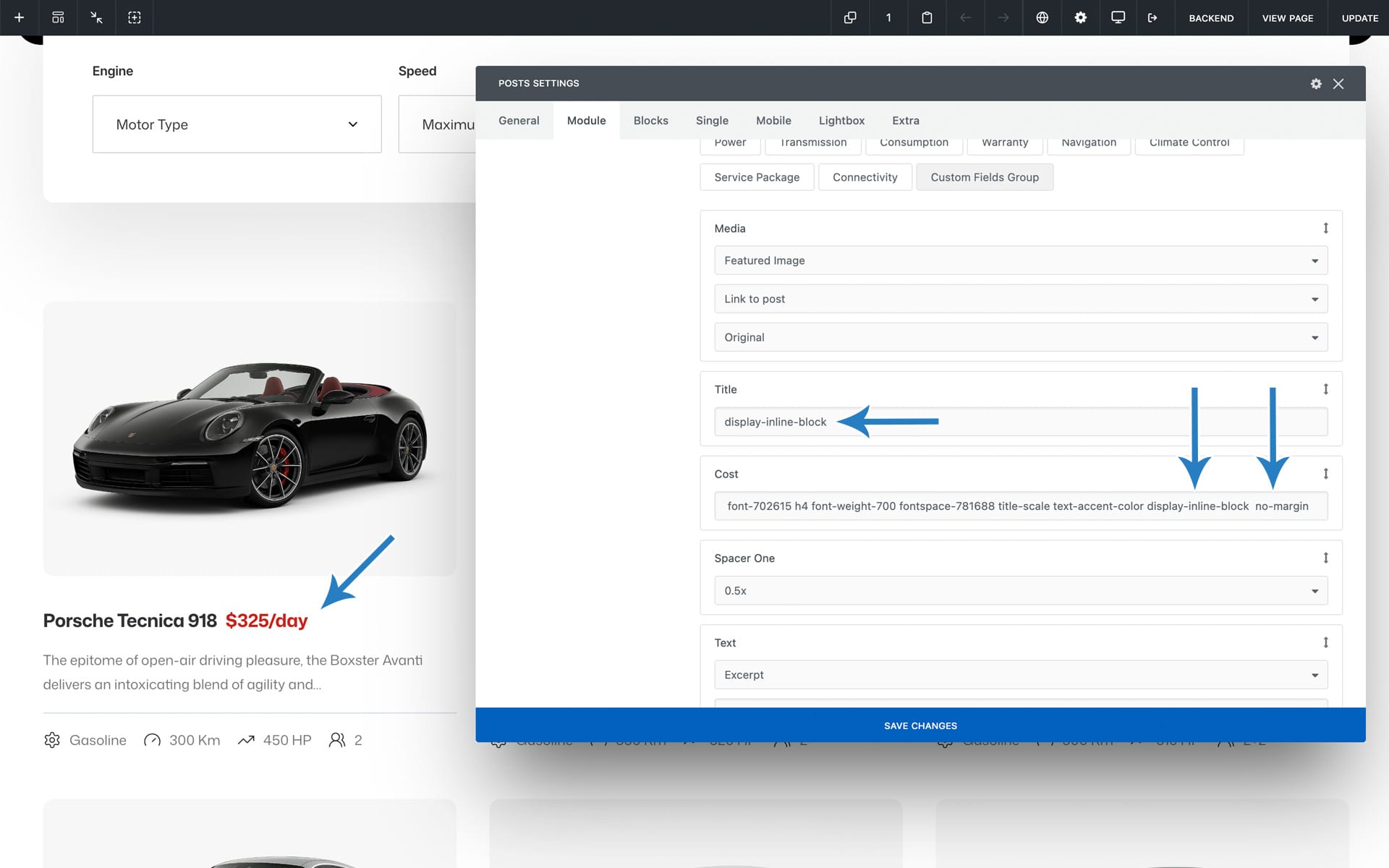
Task: Open the globe icon in top toolbar
Action: pos(1042,17)
